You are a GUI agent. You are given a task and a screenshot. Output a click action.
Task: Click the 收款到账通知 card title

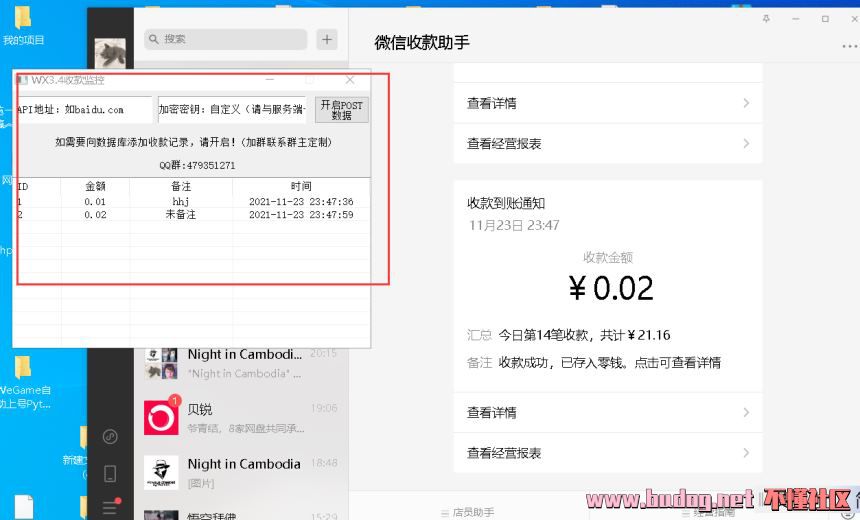pos(506,204)
